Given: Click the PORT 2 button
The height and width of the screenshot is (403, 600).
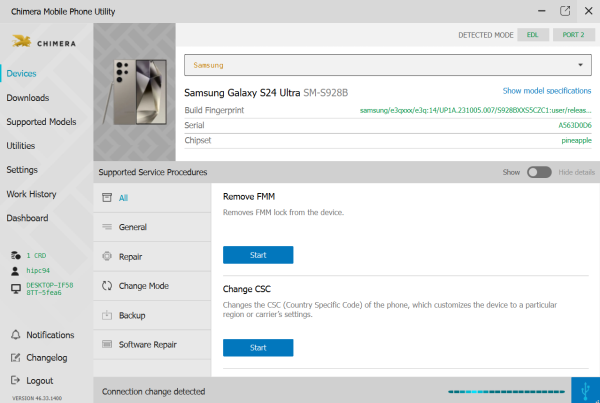Looking at the screenshot, I should (x=574, y=35).
